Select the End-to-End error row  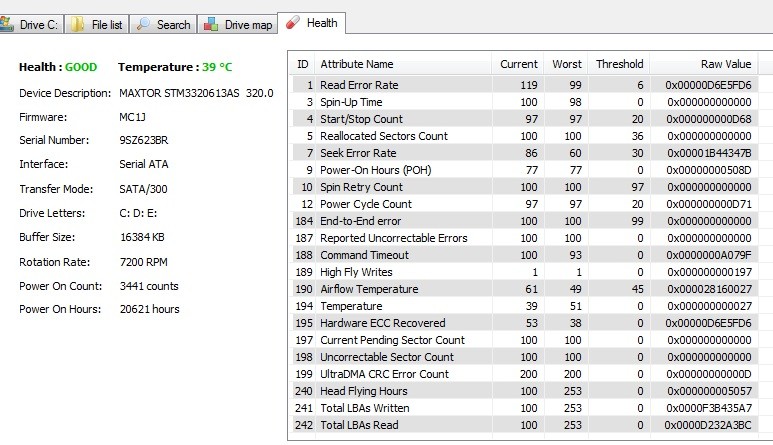coord(525,221)
